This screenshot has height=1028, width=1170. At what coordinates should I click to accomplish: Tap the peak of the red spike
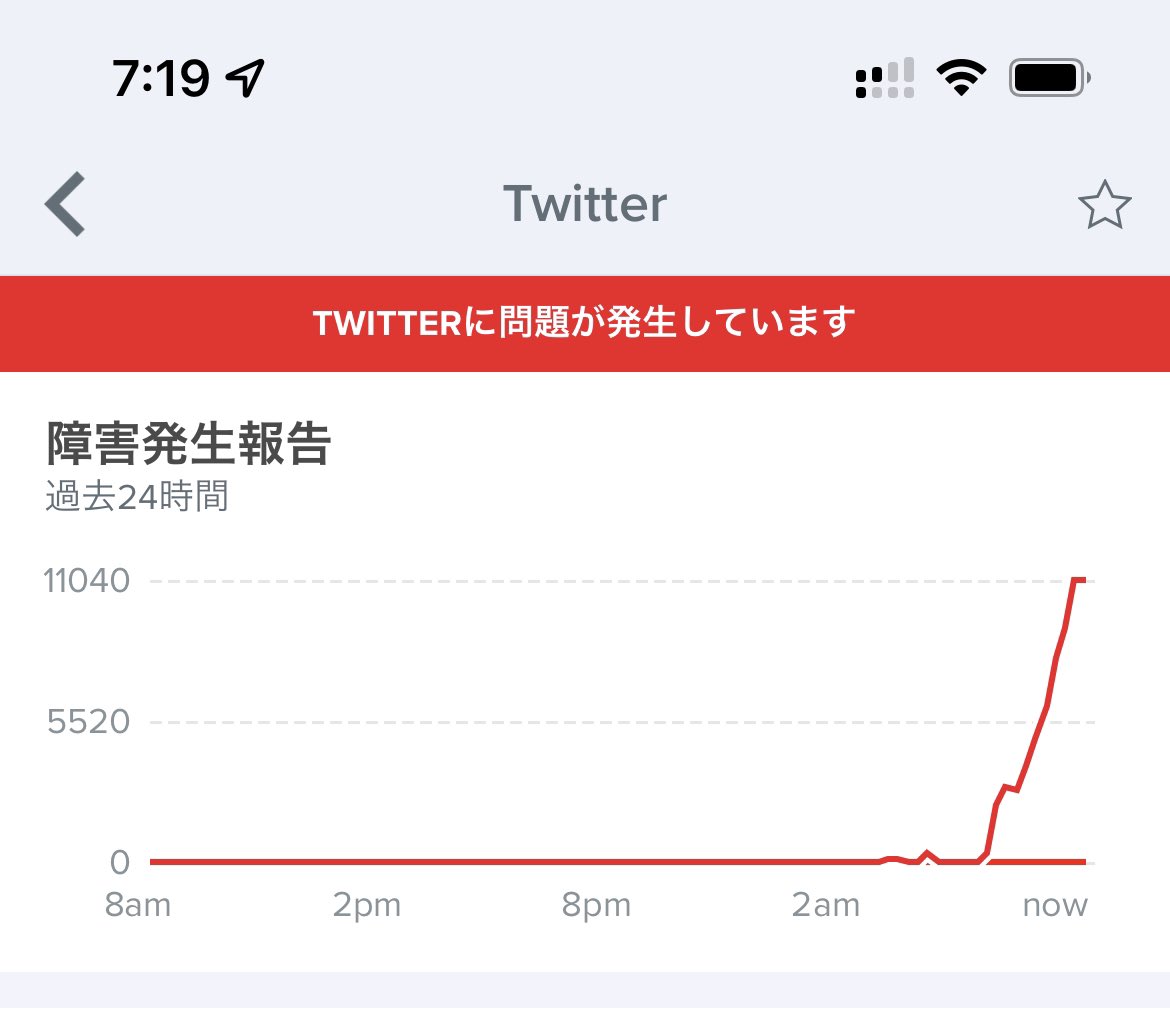1079,580
